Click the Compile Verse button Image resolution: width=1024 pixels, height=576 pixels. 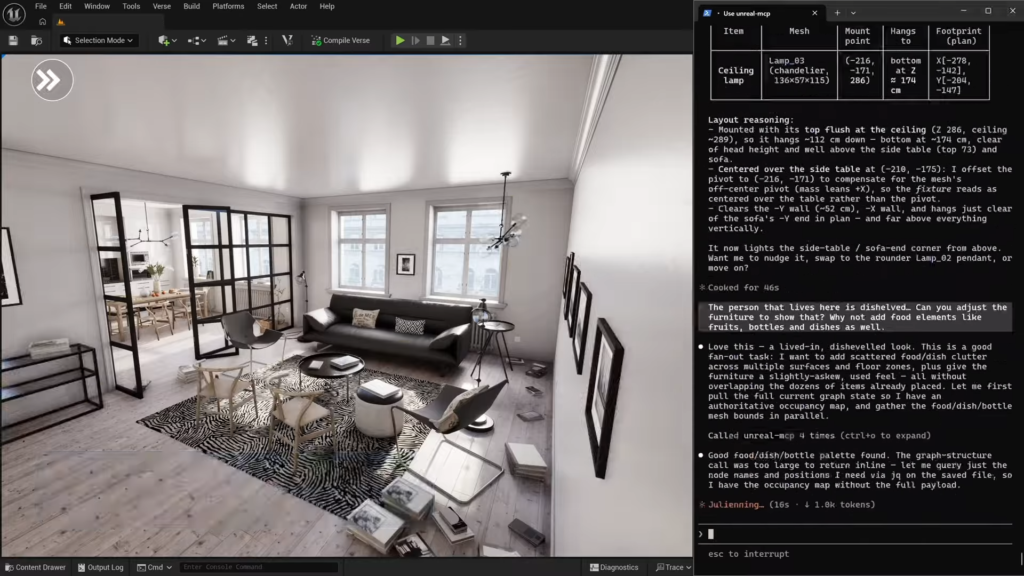tap(340, 40)
